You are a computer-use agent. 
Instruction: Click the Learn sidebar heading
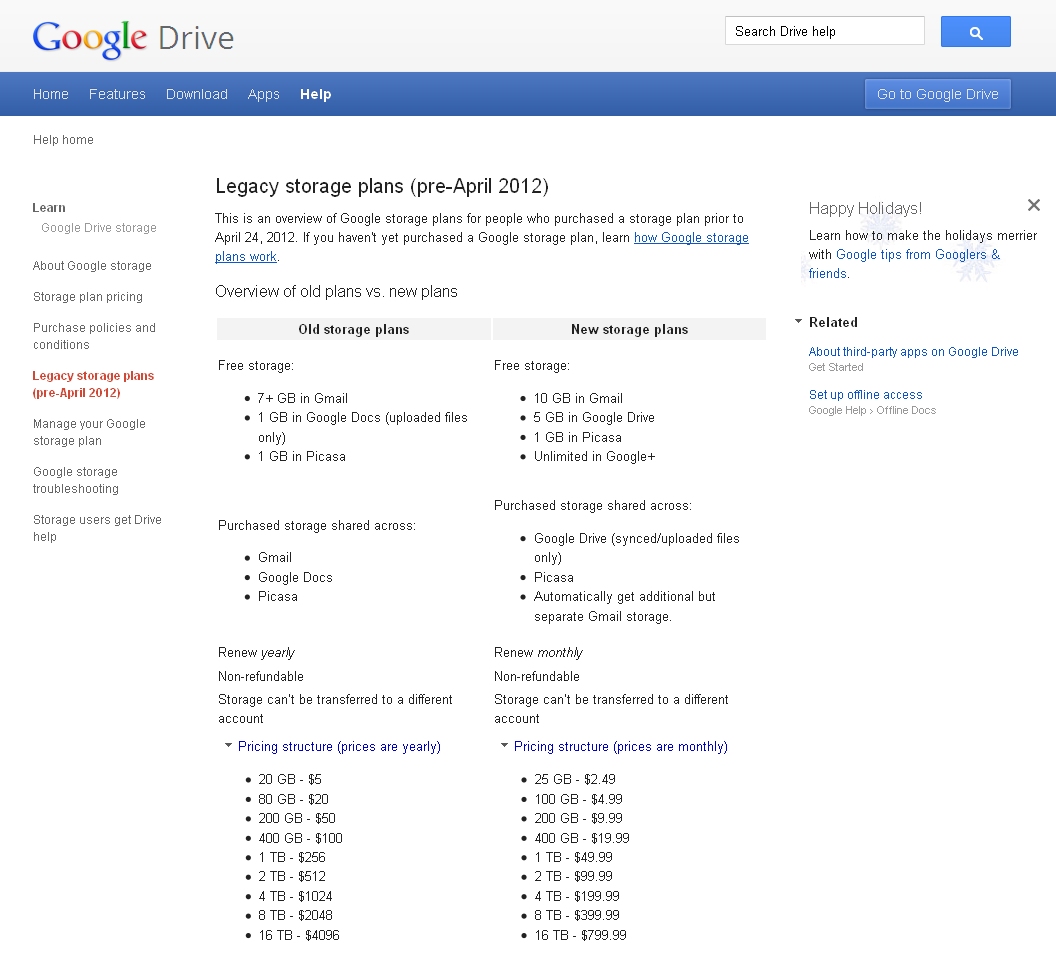pos(49,207)
